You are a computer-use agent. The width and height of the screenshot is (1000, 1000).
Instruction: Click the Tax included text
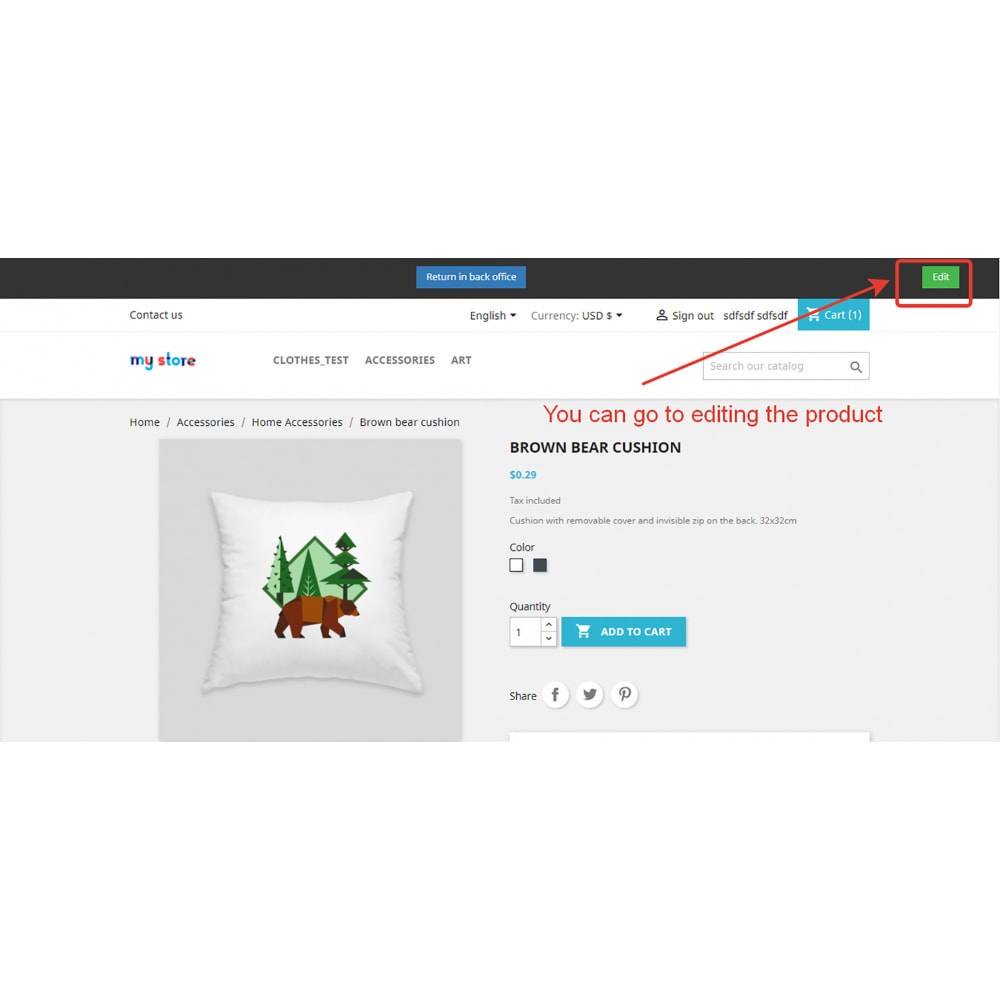point(534,501)
